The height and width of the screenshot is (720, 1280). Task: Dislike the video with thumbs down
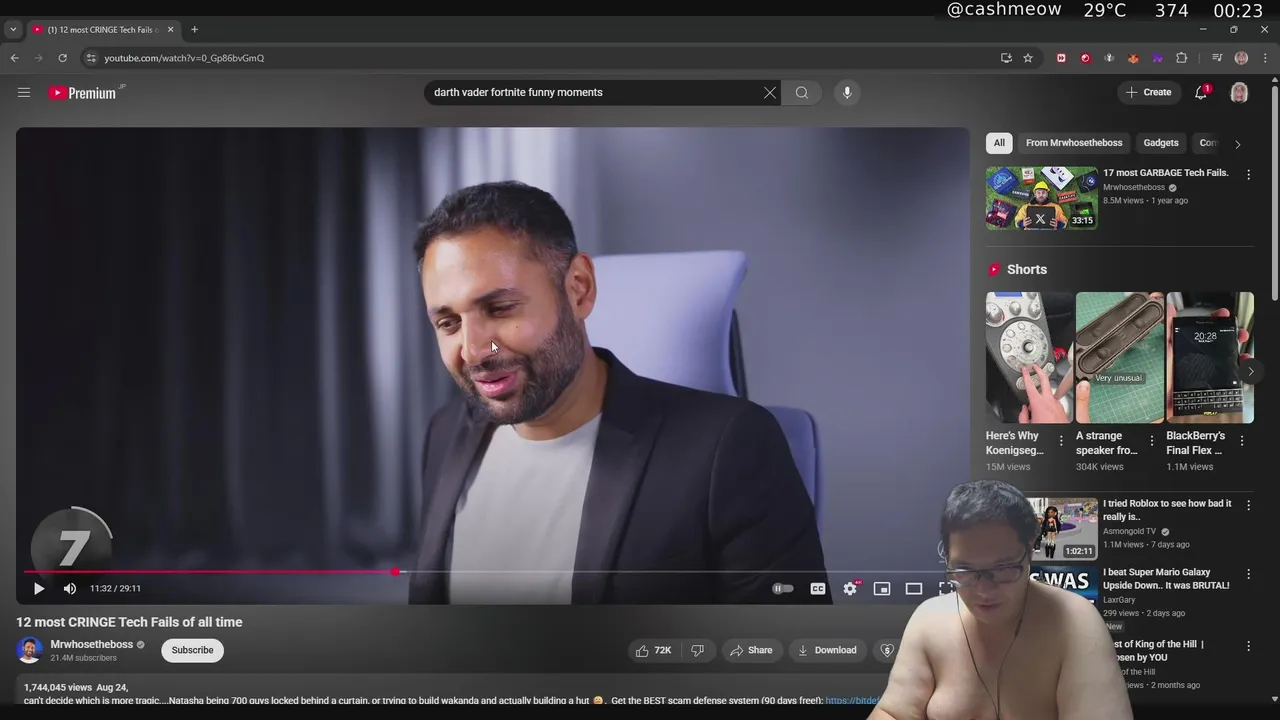click(698, 650)
